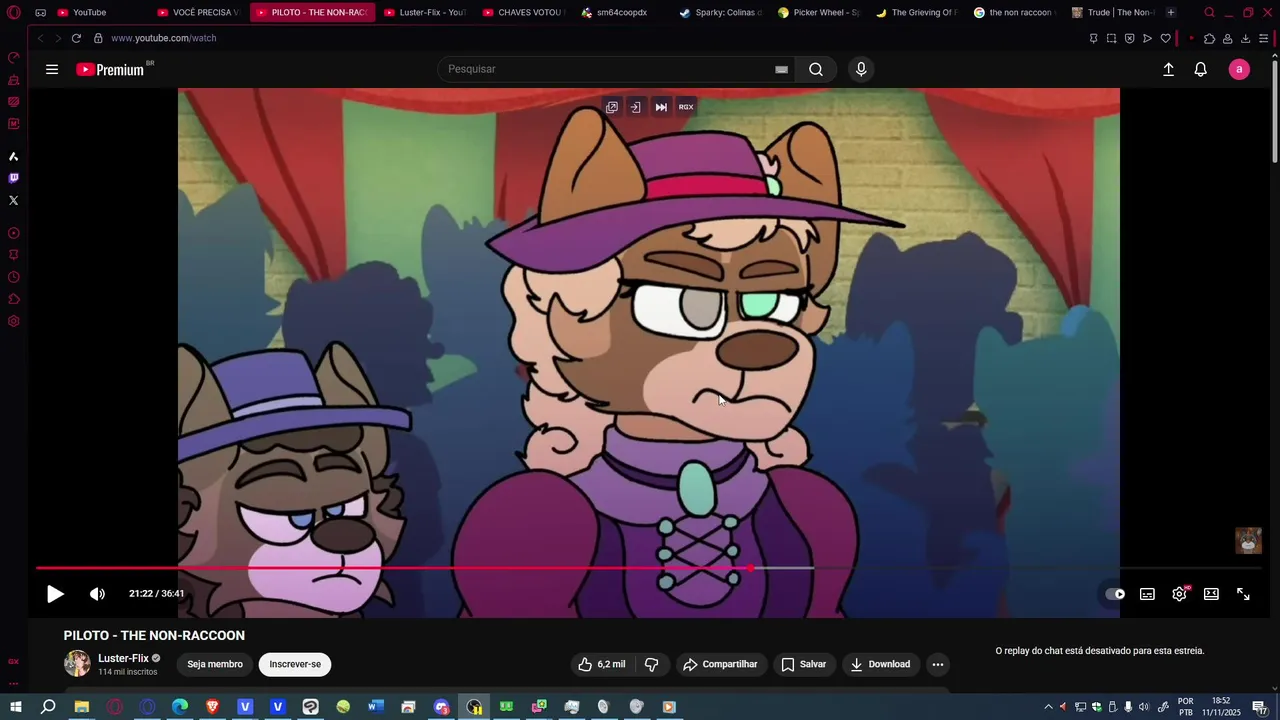
Task: Click the skip-next icon above the video
Action: pos(661,107)
